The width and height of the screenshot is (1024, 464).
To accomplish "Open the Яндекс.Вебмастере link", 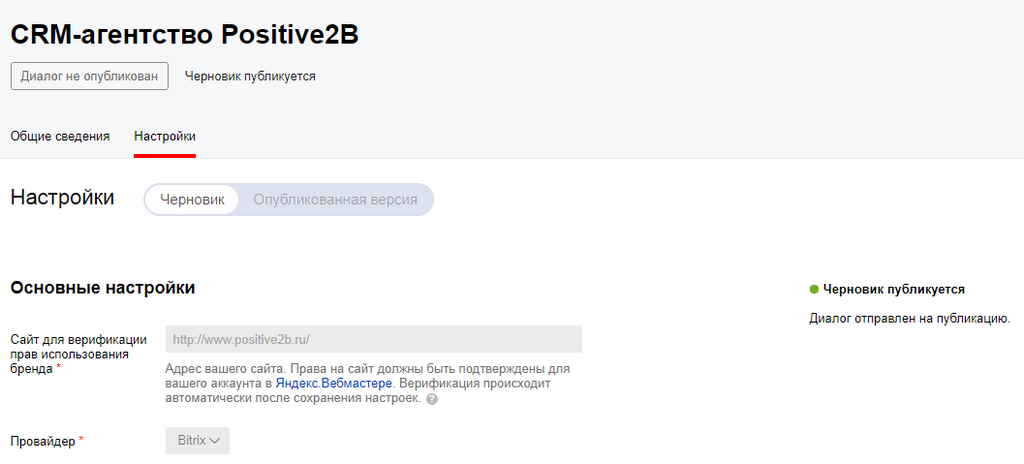I will pos(334,383).
